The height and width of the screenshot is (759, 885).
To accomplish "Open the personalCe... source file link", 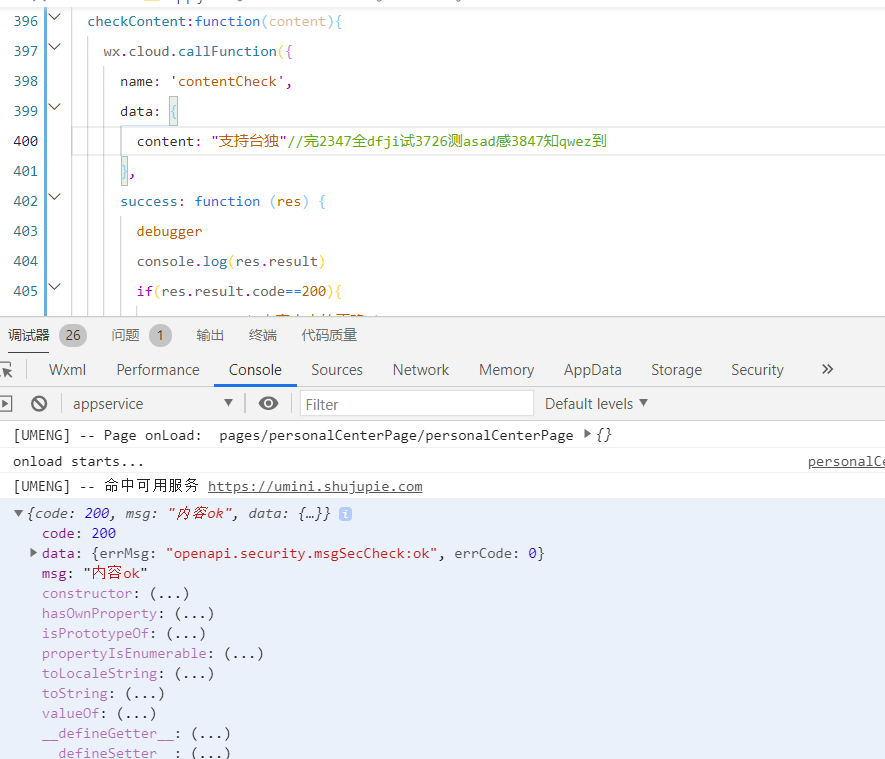I will (x=846, y=462).
